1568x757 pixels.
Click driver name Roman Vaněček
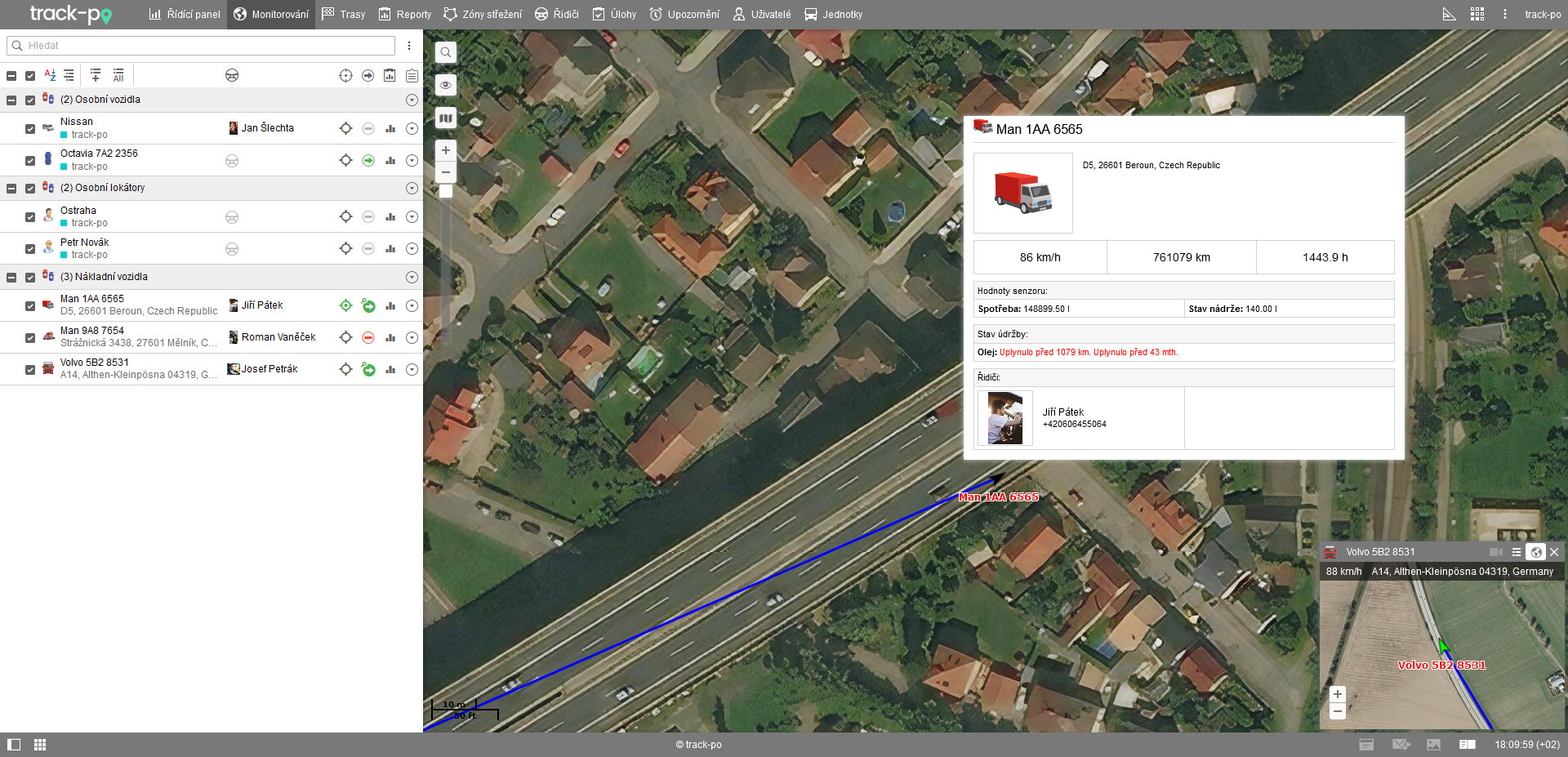pos(278,337)
